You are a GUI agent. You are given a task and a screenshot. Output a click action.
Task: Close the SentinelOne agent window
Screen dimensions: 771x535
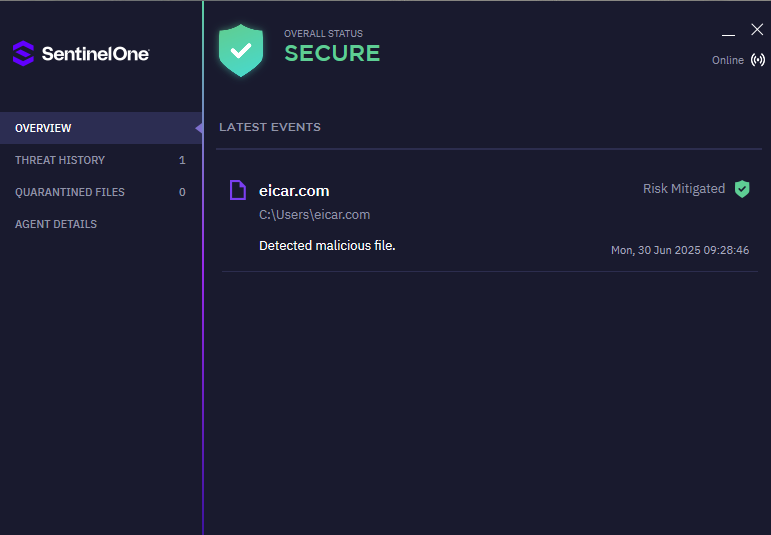pos(757,29)
